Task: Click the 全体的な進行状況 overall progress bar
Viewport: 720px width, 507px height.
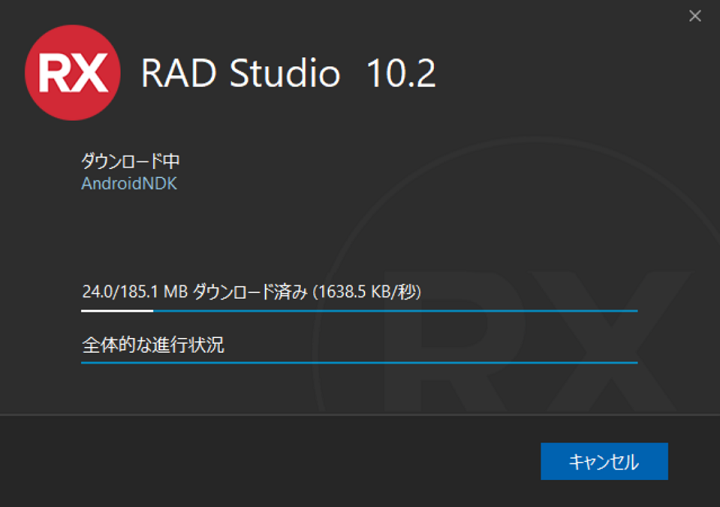Action: (x=359, y=363)
